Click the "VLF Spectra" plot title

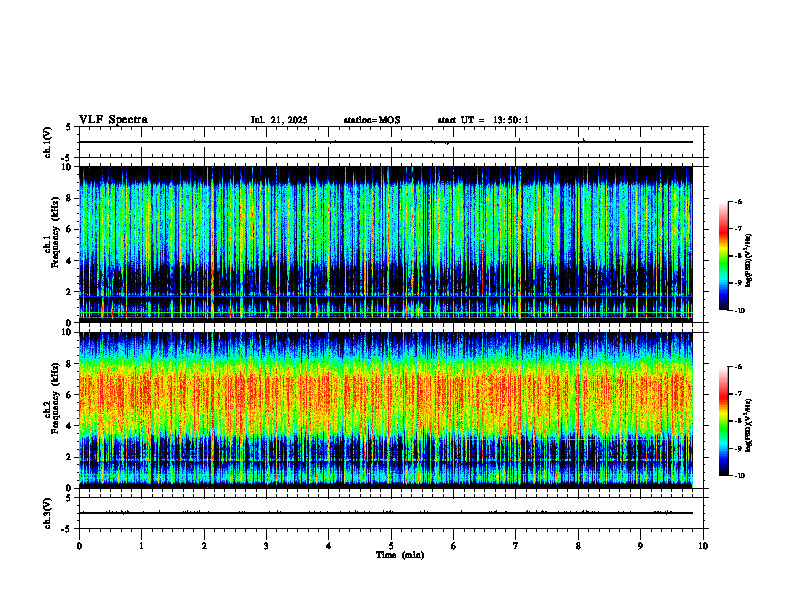pos(113,120)
